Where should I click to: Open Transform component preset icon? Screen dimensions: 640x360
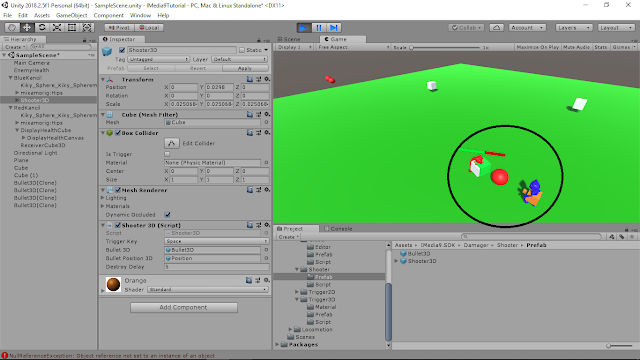[x=258, y=79]
